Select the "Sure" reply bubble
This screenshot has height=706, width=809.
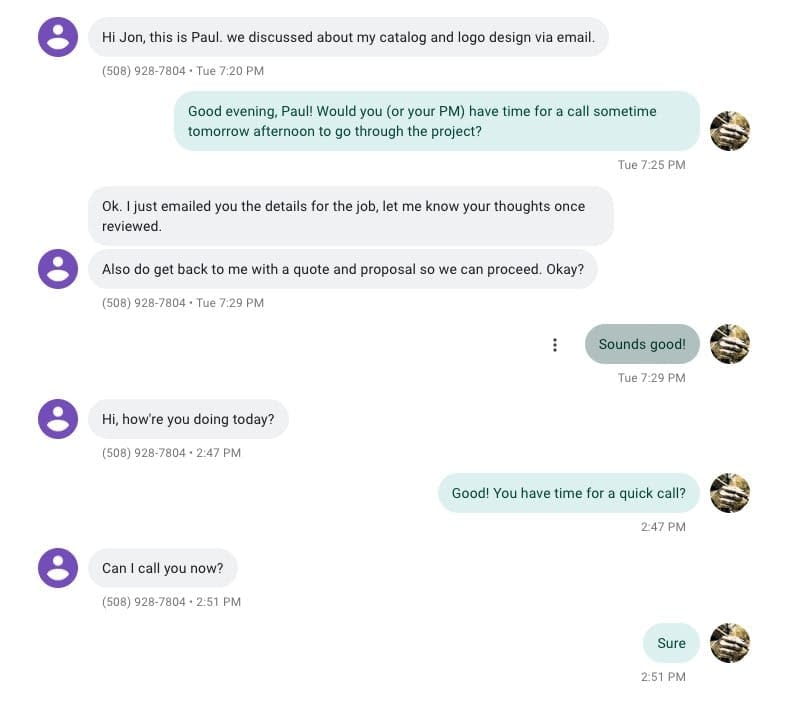[x=671, y=643]
